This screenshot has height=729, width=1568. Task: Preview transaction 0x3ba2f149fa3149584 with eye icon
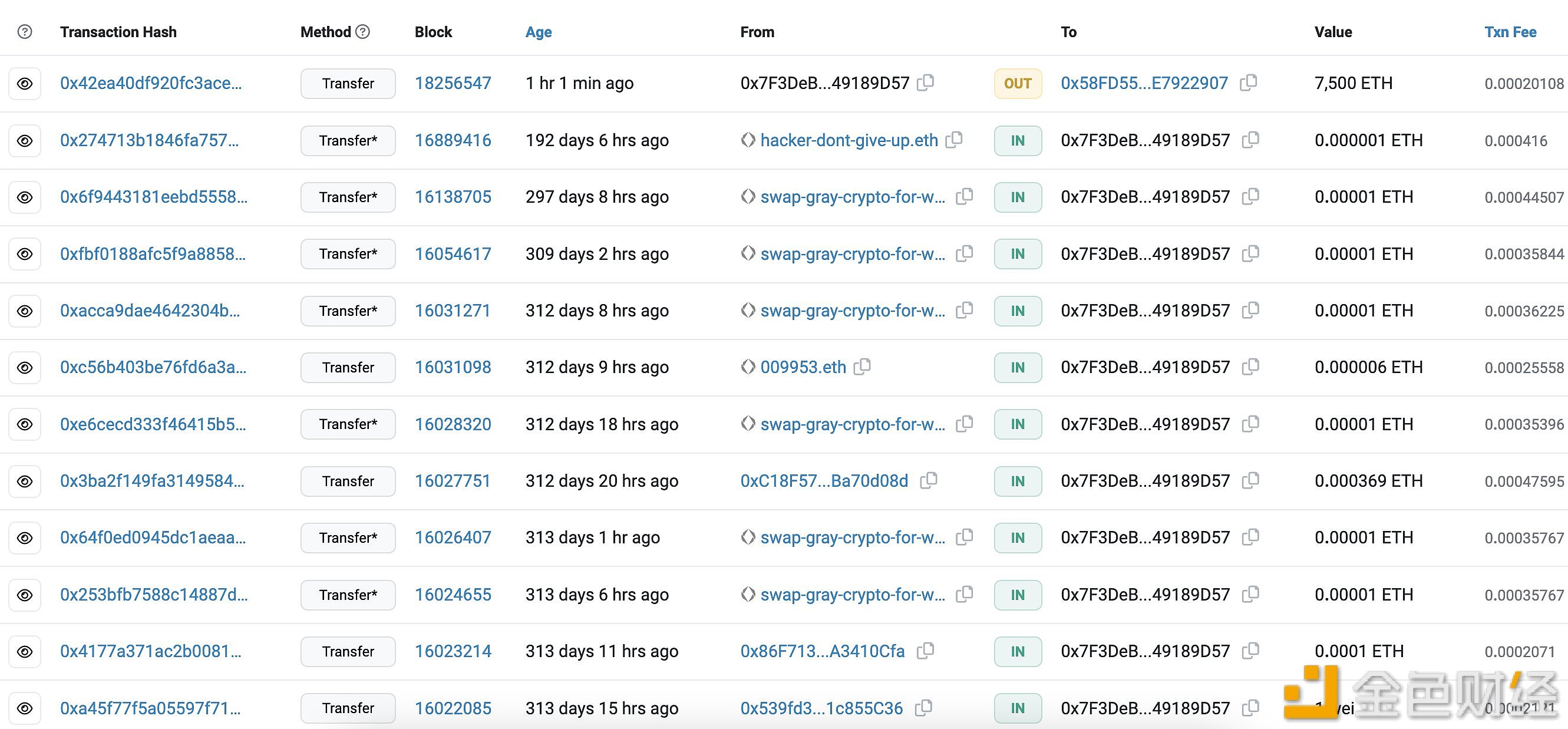(25, 481)
